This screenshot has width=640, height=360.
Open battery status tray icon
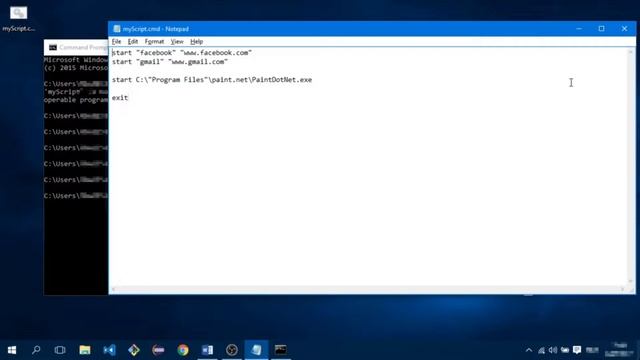point(565,350)
